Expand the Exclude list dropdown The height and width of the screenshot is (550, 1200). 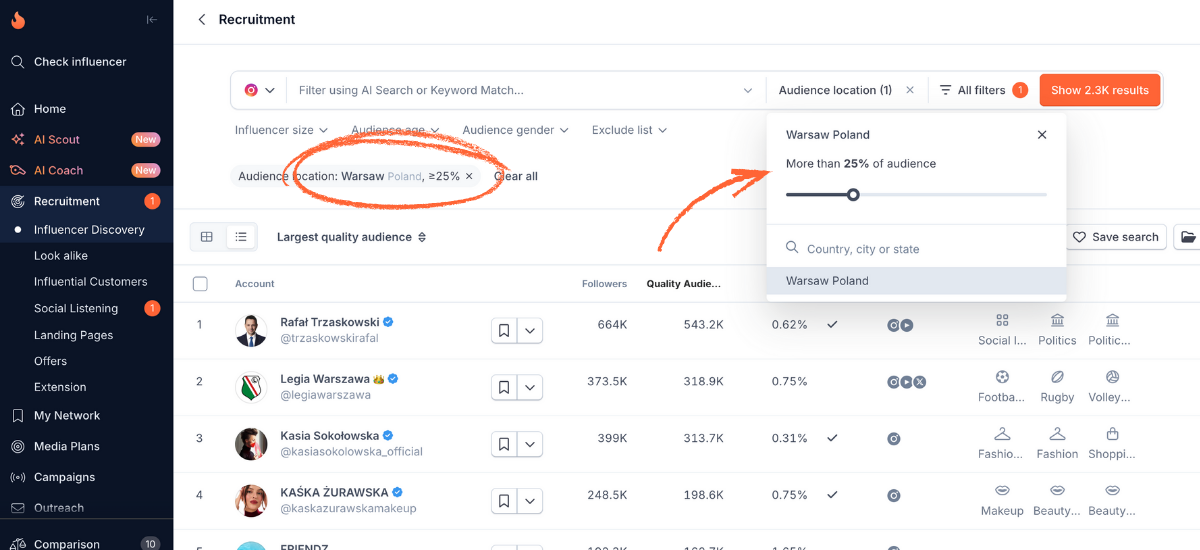pos(629,130)
